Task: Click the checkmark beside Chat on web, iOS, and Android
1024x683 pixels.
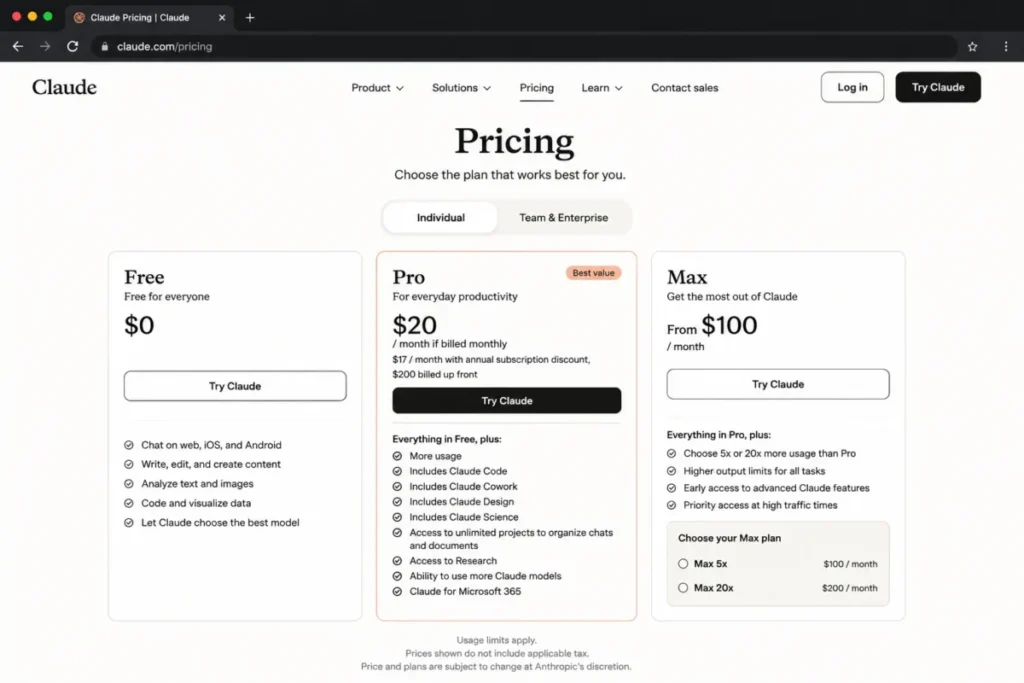Action: [129, 445]
